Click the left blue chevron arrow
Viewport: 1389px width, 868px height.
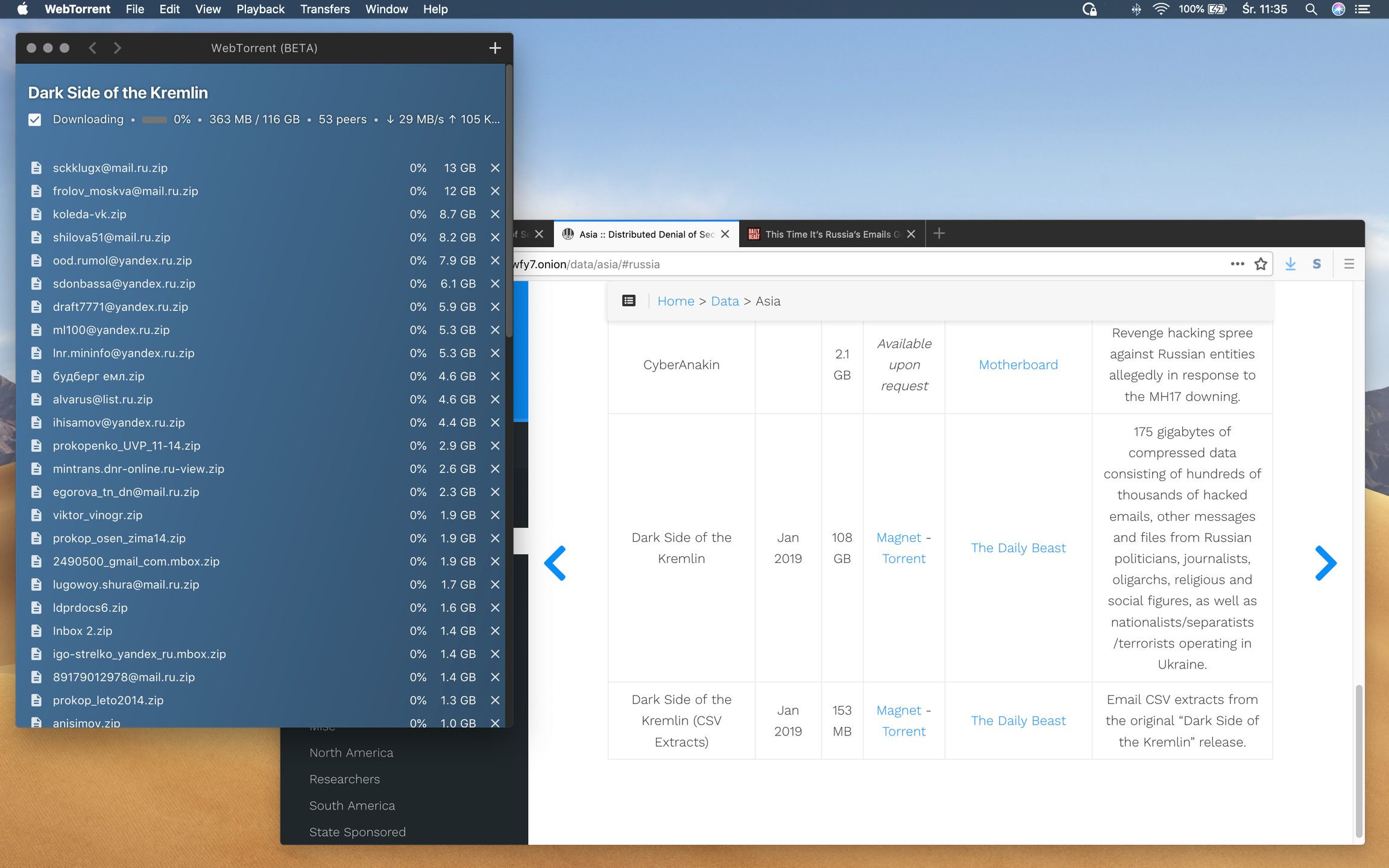[555, 563]
